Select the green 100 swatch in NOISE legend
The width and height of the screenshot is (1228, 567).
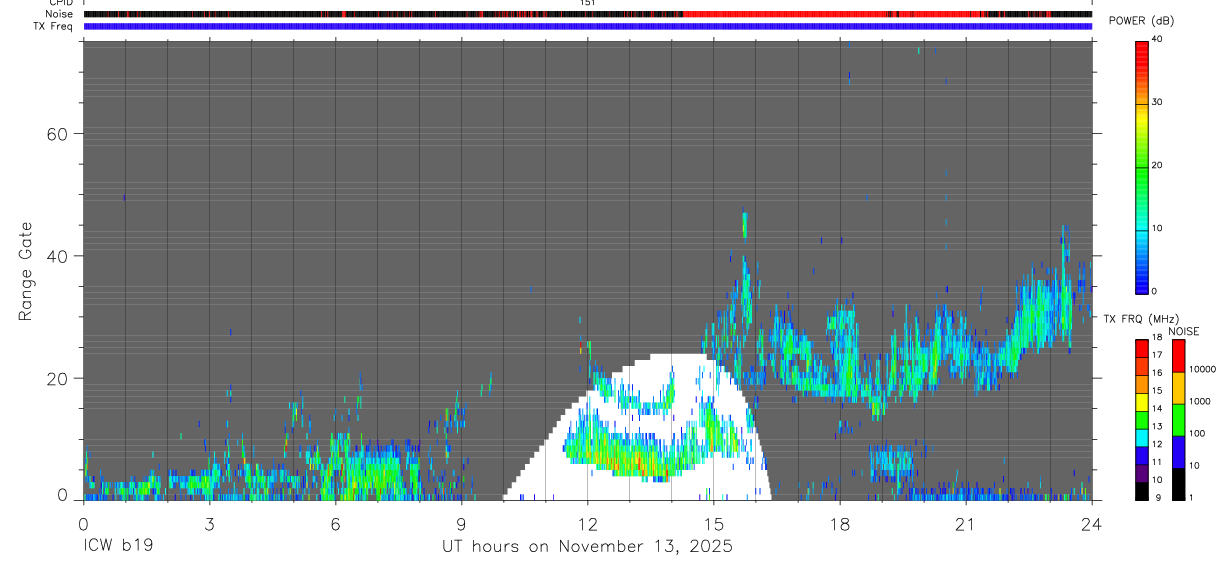(1179, 420)
